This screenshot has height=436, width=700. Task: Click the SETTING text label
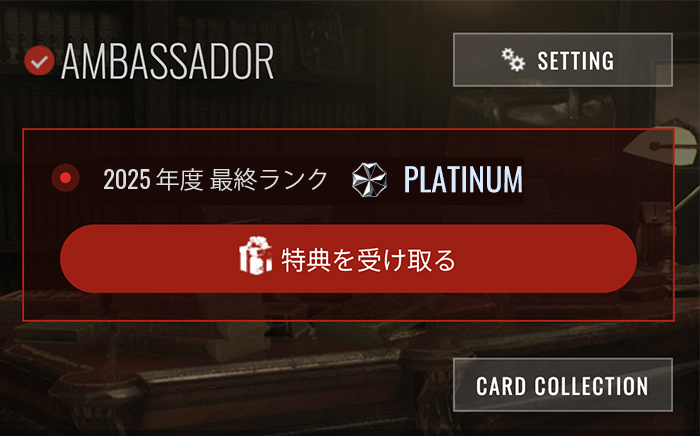(575, 61)
